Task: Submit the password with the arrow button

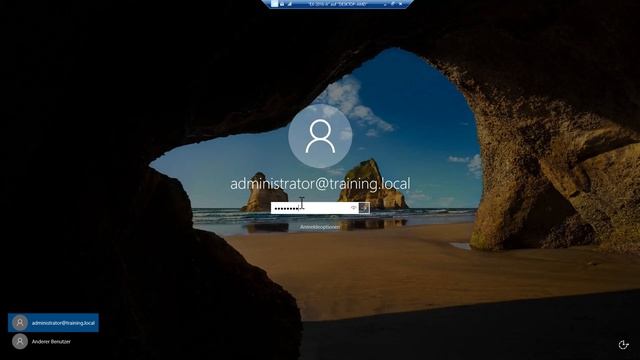Action: click(x=364, y=208)
